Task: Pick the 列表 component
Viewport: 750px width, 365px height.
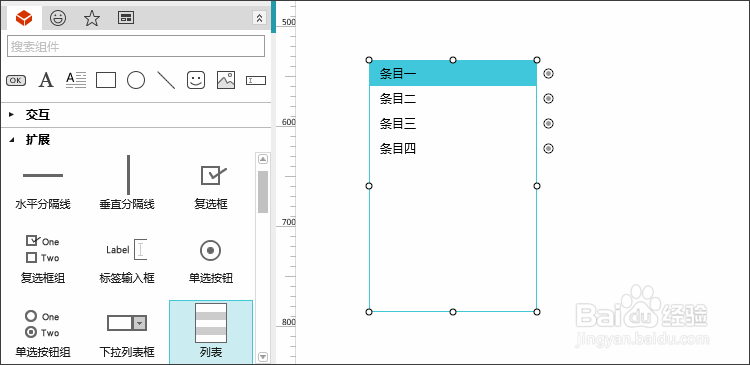Action: 211,331
